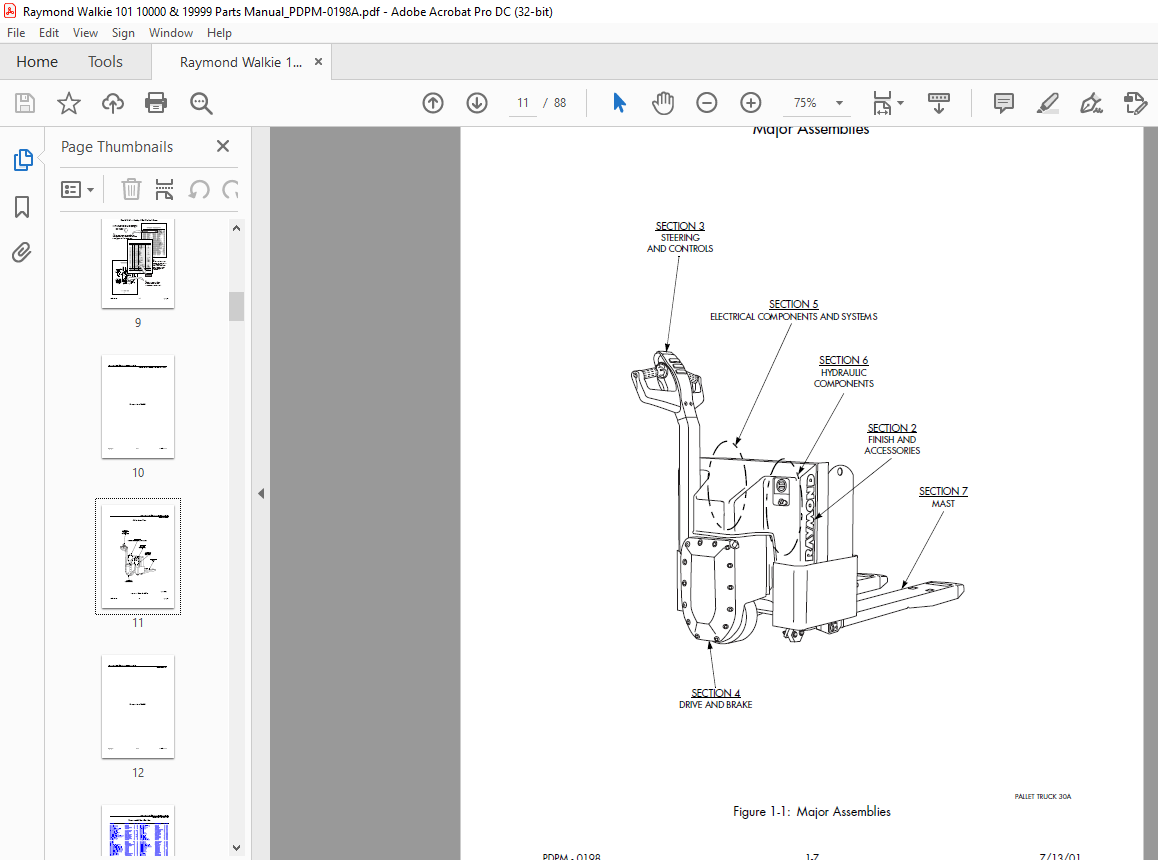The image size is (1158, 860).
Task: Open the Page Thumbnails panel icon
Action: [x=23, y=160]
